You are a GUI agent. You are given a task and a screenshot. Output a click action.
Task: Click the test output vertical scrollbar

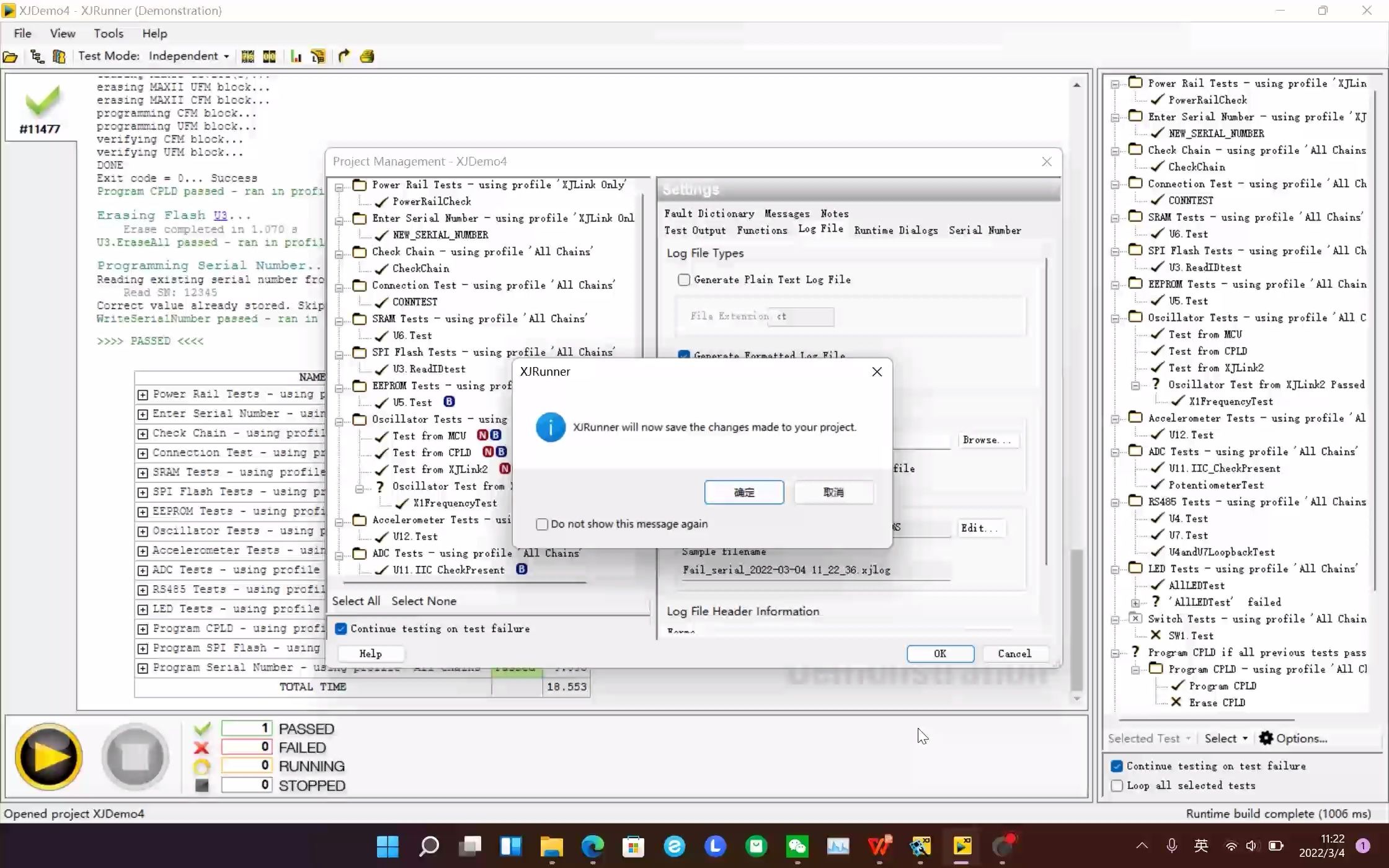[1077, 619]
